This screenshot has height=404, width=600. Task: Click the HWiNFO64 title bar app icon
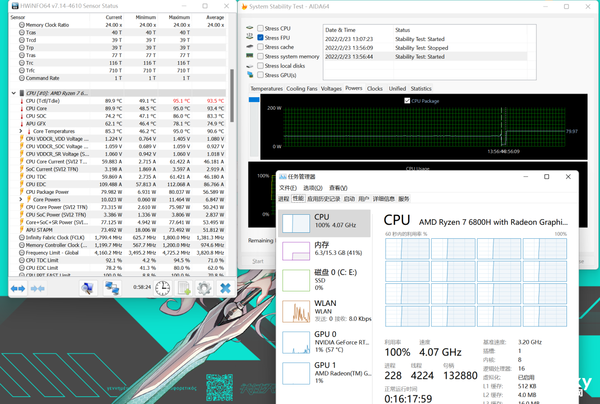15,6
